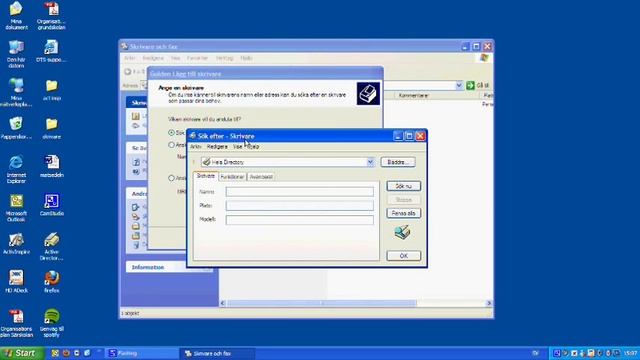The image size is (640, 360).
Task: Open Verktyg menu in Skrivare och fax window
Action: (x=224, y=58)
